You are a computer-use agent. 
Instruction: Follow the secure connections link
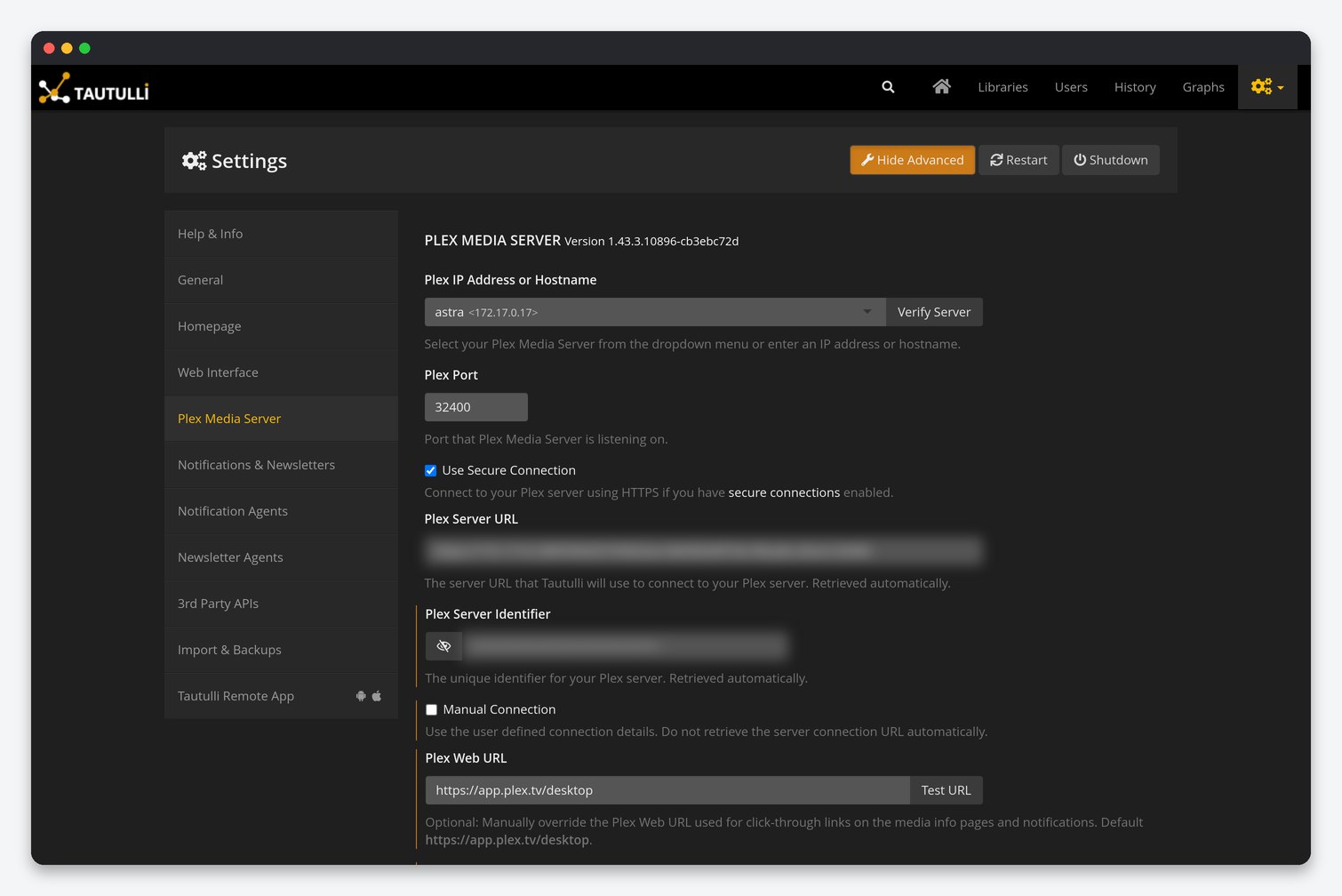click(x=784, y=492)
